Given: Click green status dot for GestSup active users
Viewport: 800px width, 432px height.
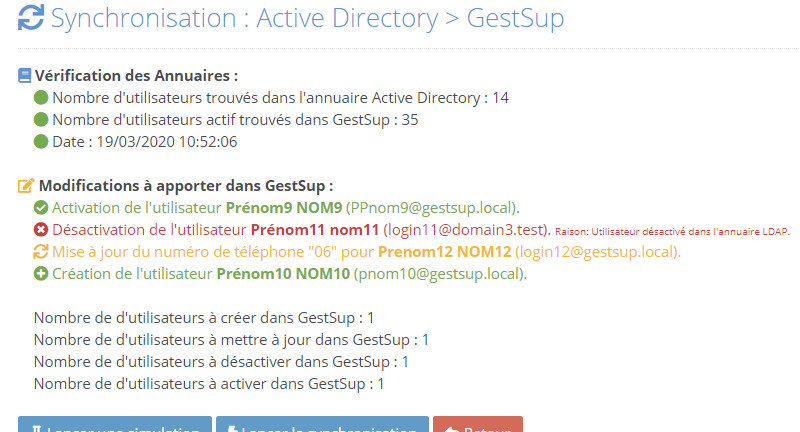Looking at the screenshot, I should pyautogui.click(x=41, y=119).
